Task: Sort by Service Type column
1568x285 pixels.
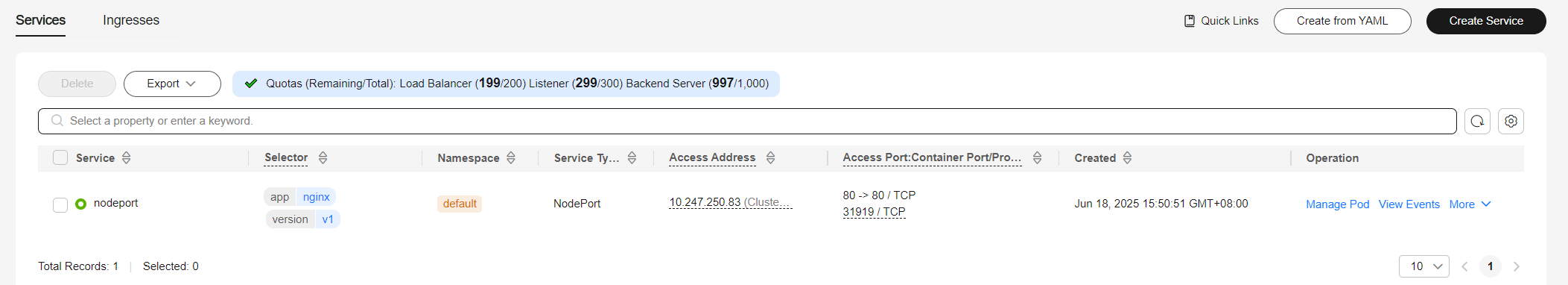Action: [632, 158]
